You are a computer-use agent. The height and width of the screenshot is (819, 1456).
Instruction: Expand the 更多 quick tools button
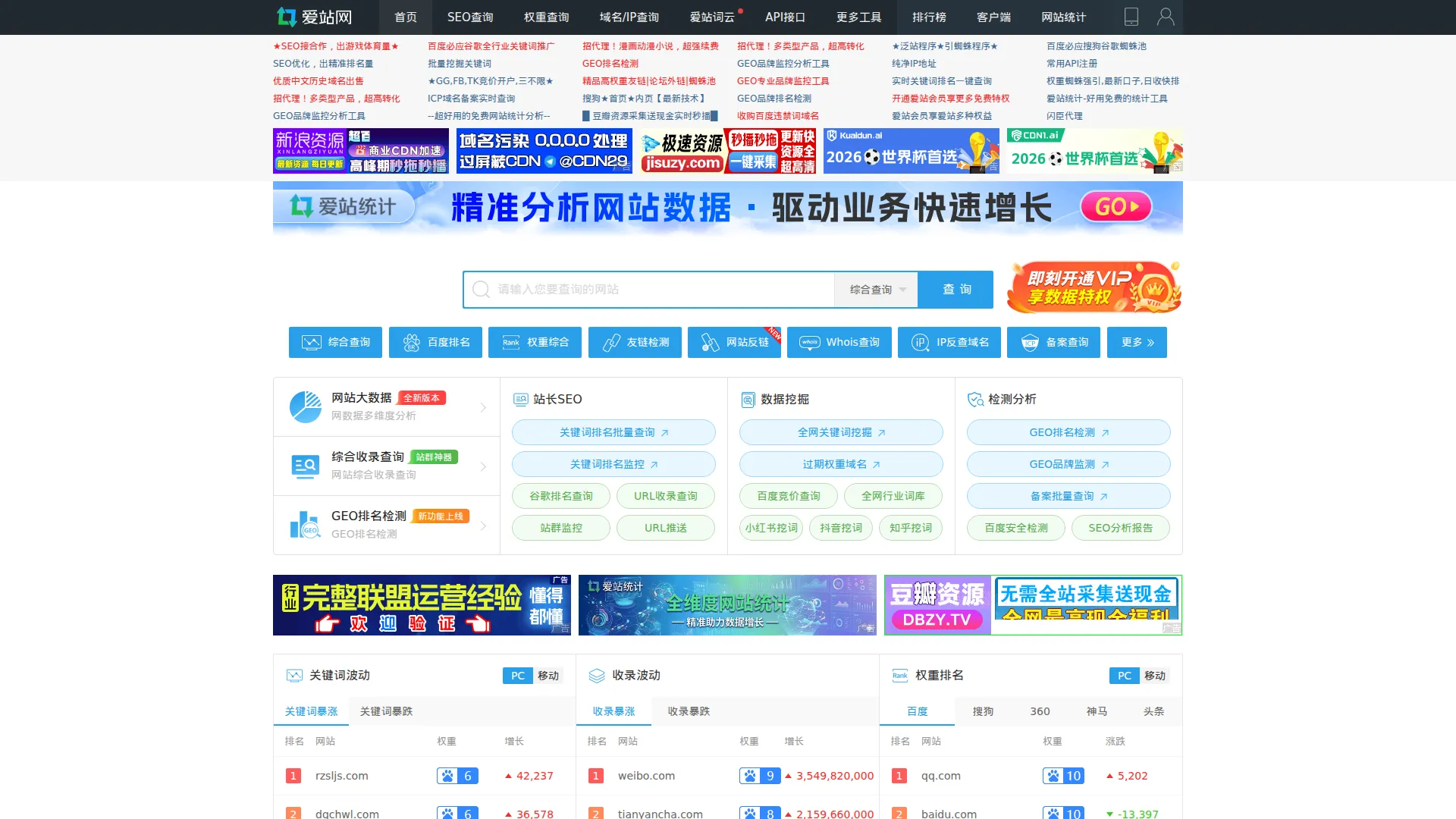pyautogui.click(x=1137, y=342)
